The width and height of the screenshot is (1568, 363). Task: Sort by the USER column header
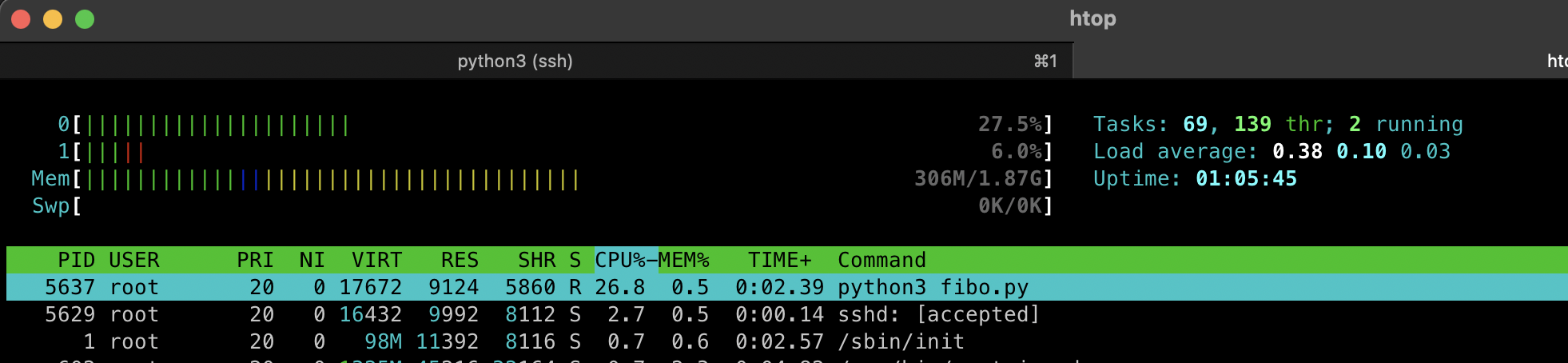[x=134, y=260]
